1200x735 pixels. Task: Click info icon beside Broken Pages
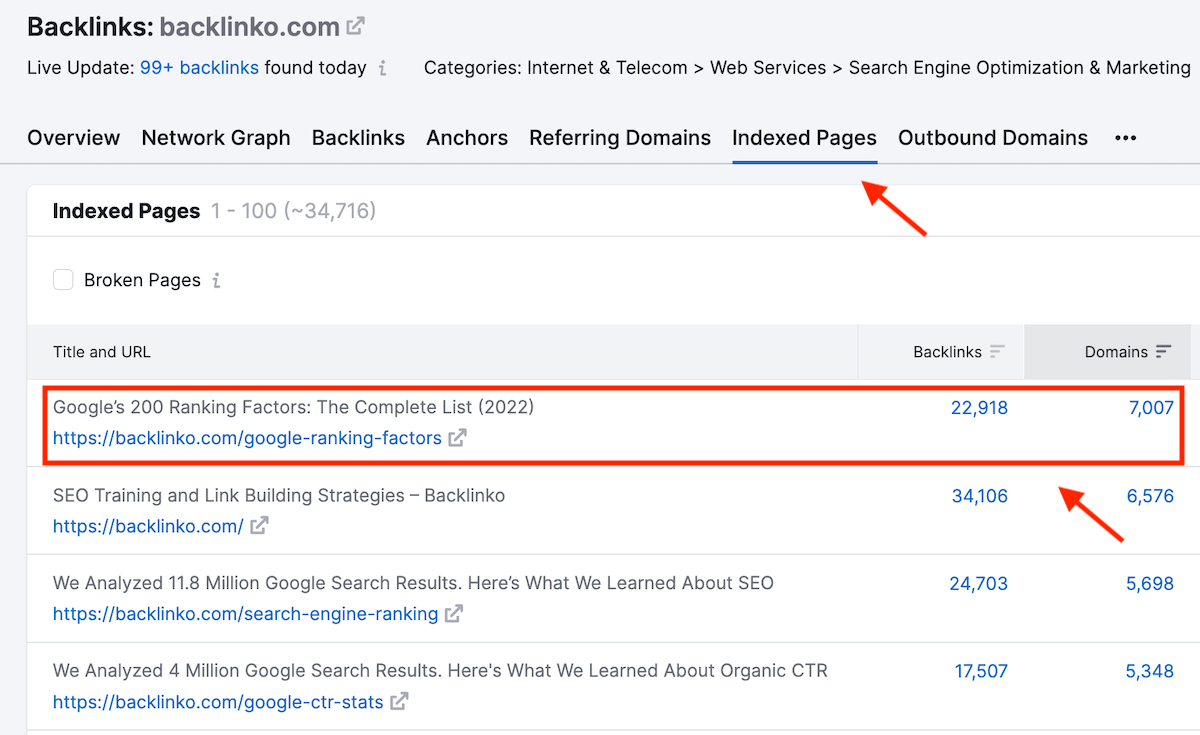[x=216, y=281]
